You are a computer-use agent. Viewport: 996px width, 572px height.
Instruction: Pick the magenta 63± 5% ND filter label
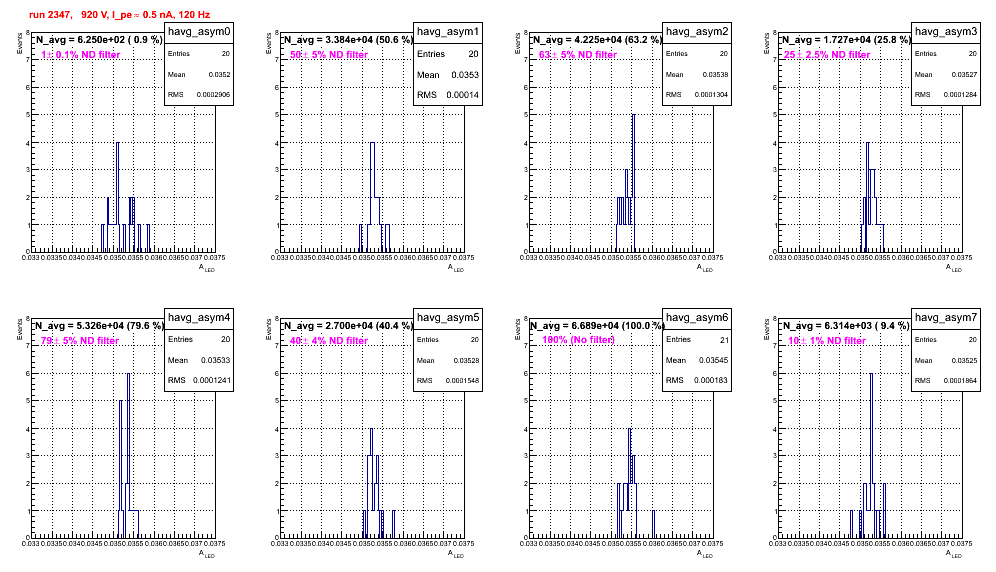pyautogui.click(x=578, y=55)
